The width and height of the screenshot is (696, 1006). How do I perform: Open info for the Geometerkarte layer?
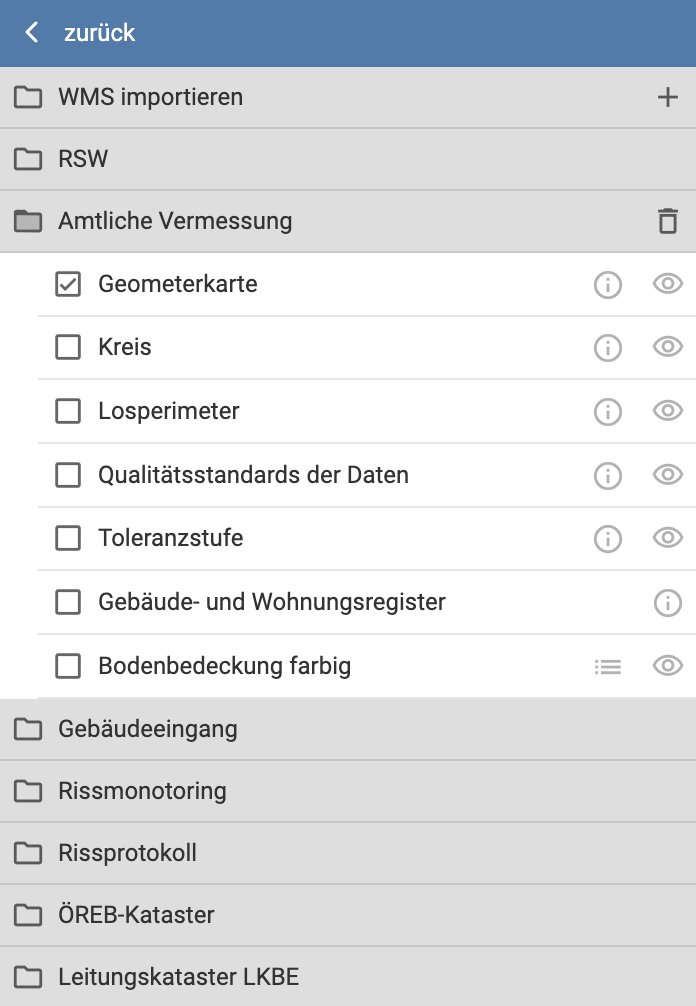pos(607,284)
